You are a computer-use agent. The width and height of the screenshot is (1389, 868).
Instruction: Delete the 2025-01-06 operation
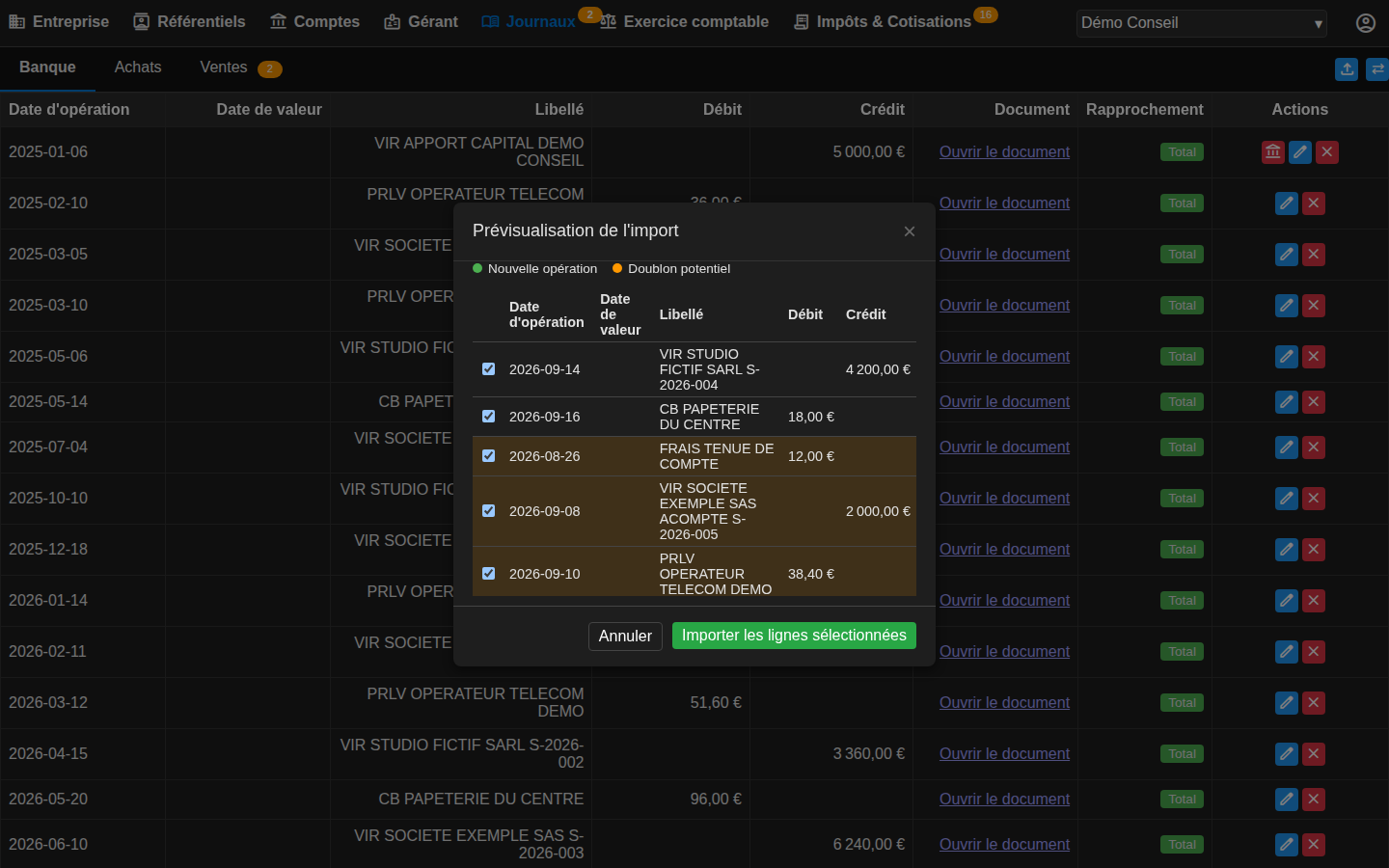click(x=1327, y=152)
